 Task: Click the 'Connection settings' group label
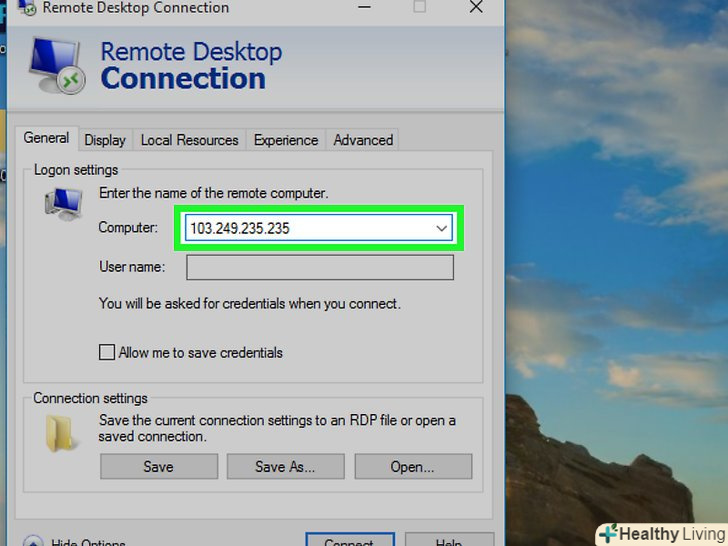click(91, 398)
